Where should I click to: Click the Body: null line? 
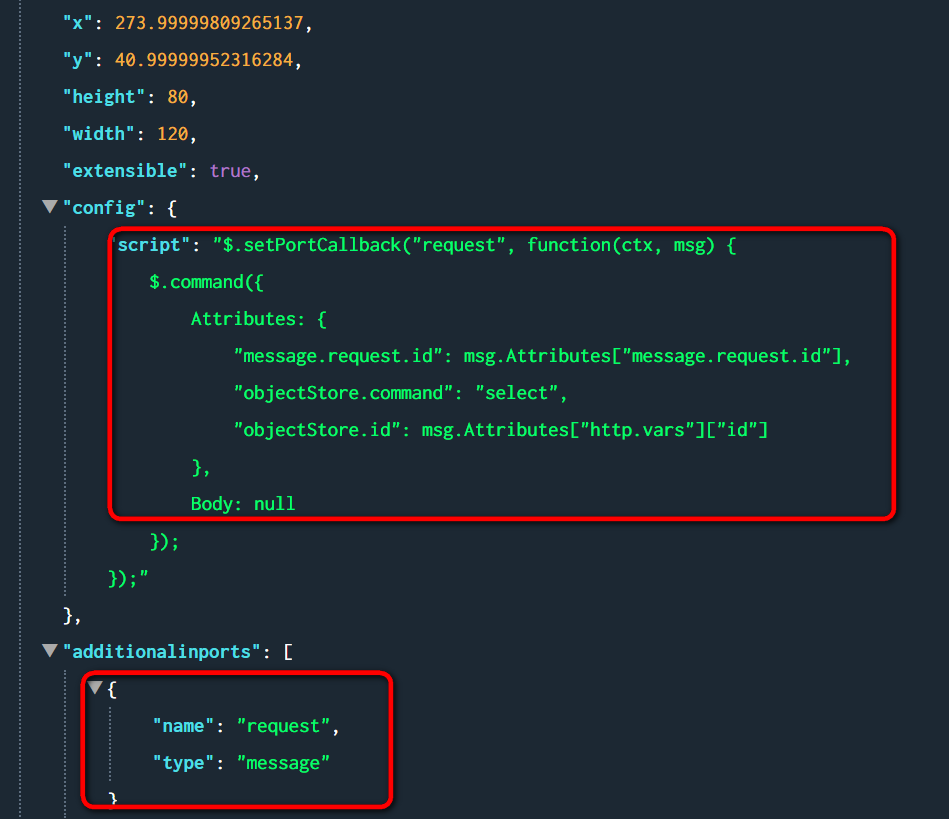click(x=243, y=504)
